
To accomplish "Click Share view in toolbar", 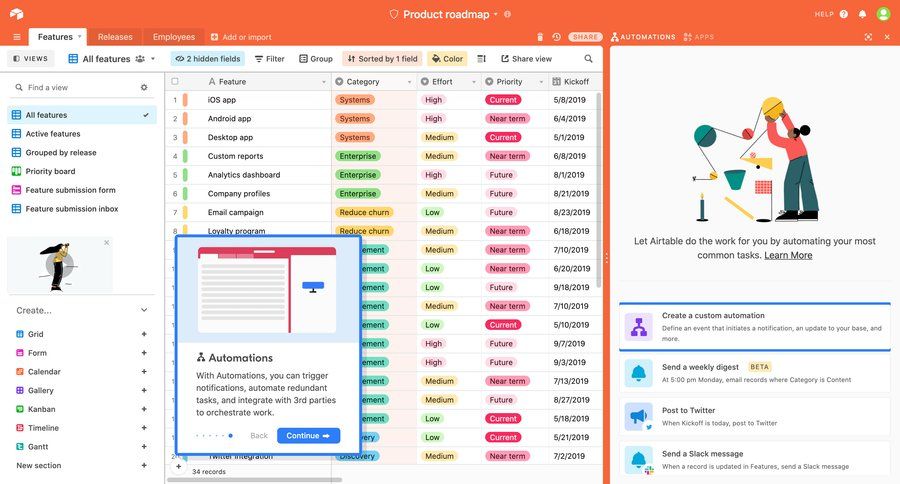I will tap(526, 59).
